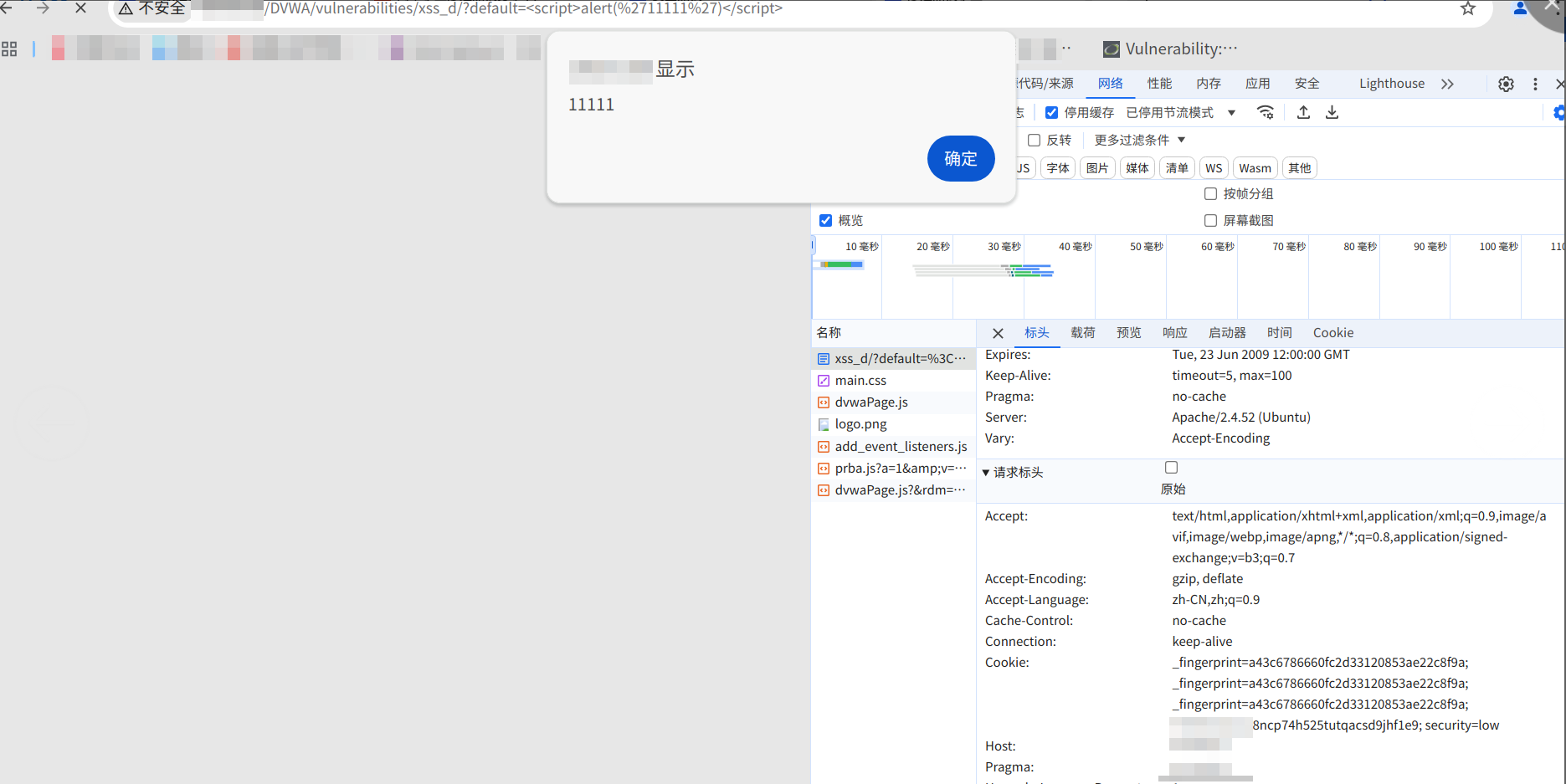Switch to the 标头 details tab
The image size is (1566, 784).
tap(1037, 333)
